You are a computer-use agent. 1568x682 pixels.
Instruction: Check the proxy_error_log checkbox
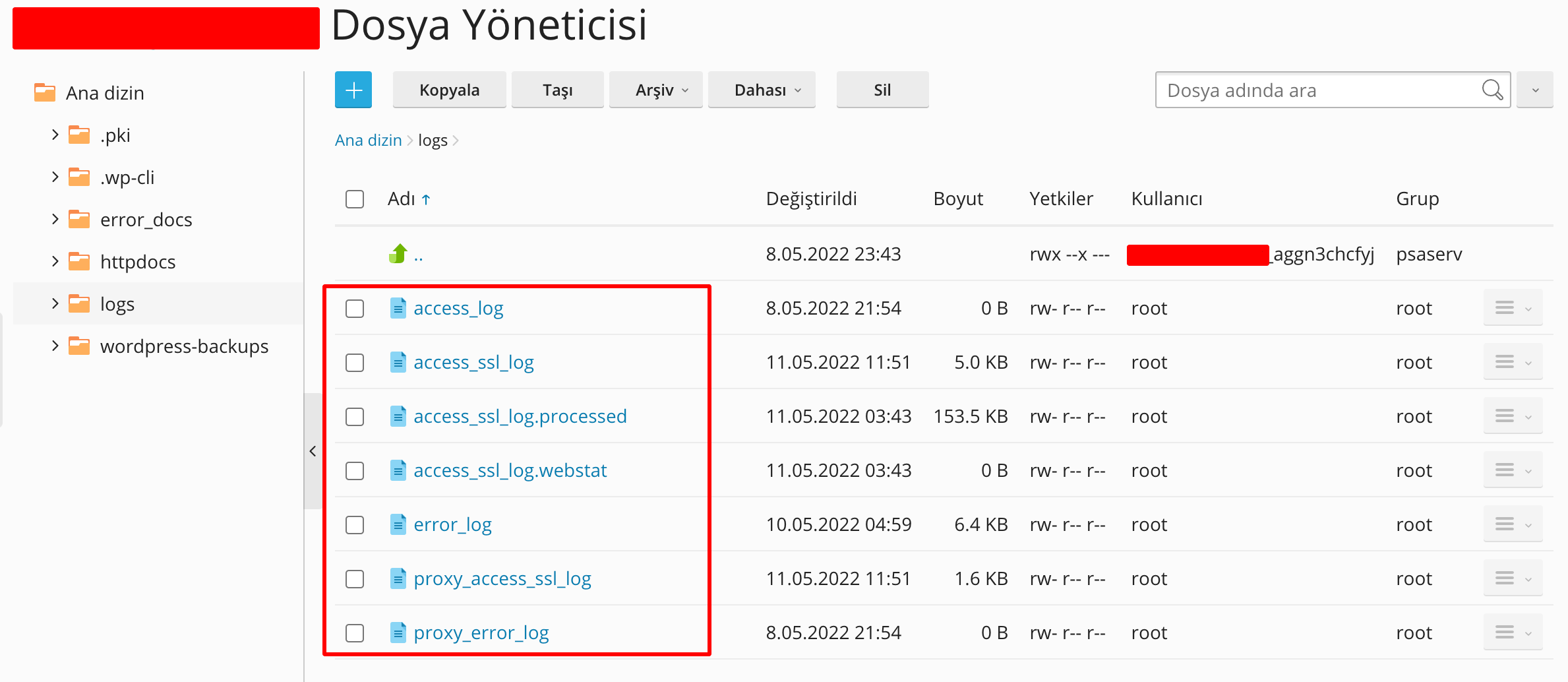click(355, 633)
